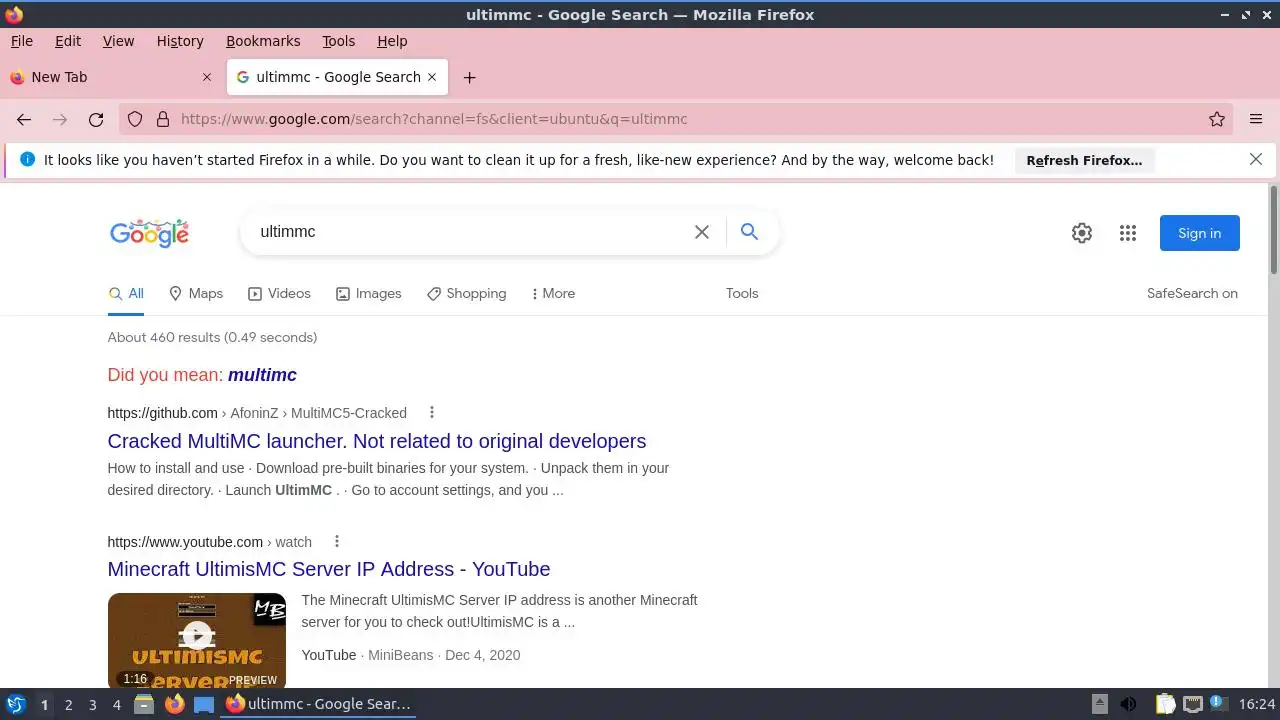Close the ultimmc Google Search tab
Viewport: 1280px width, 720px height.
(432, 77)
